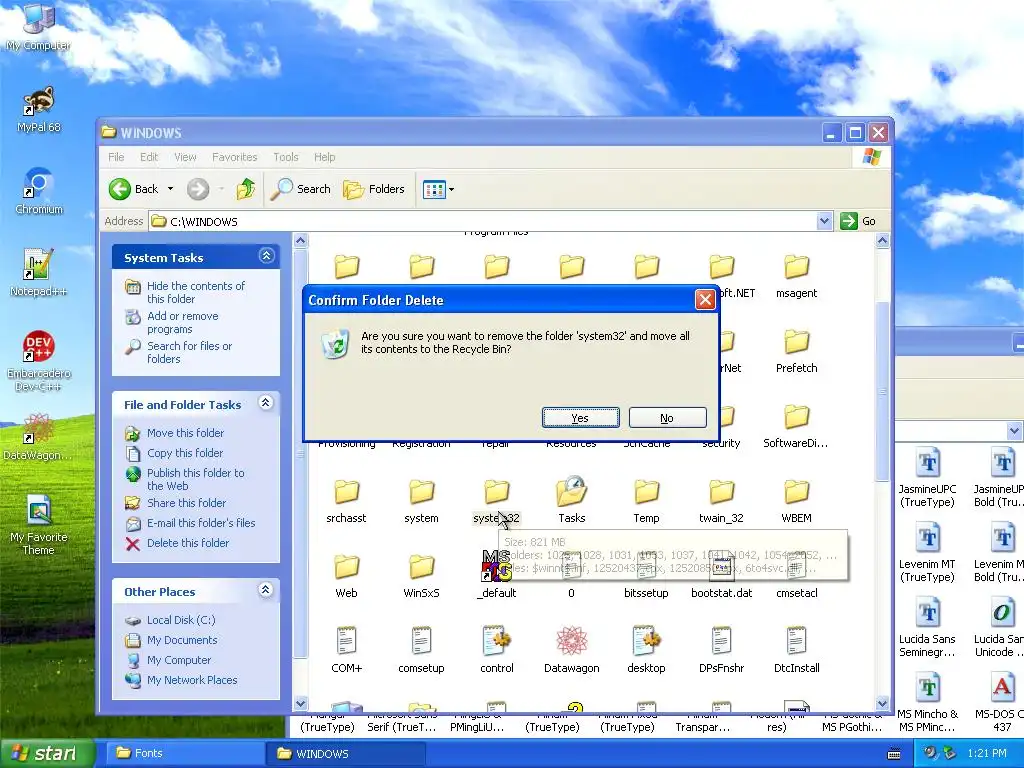The height and width of the screenshot is (768, 1024).
Task: Click Publish this folder to the Web
Action: [195, 479]
